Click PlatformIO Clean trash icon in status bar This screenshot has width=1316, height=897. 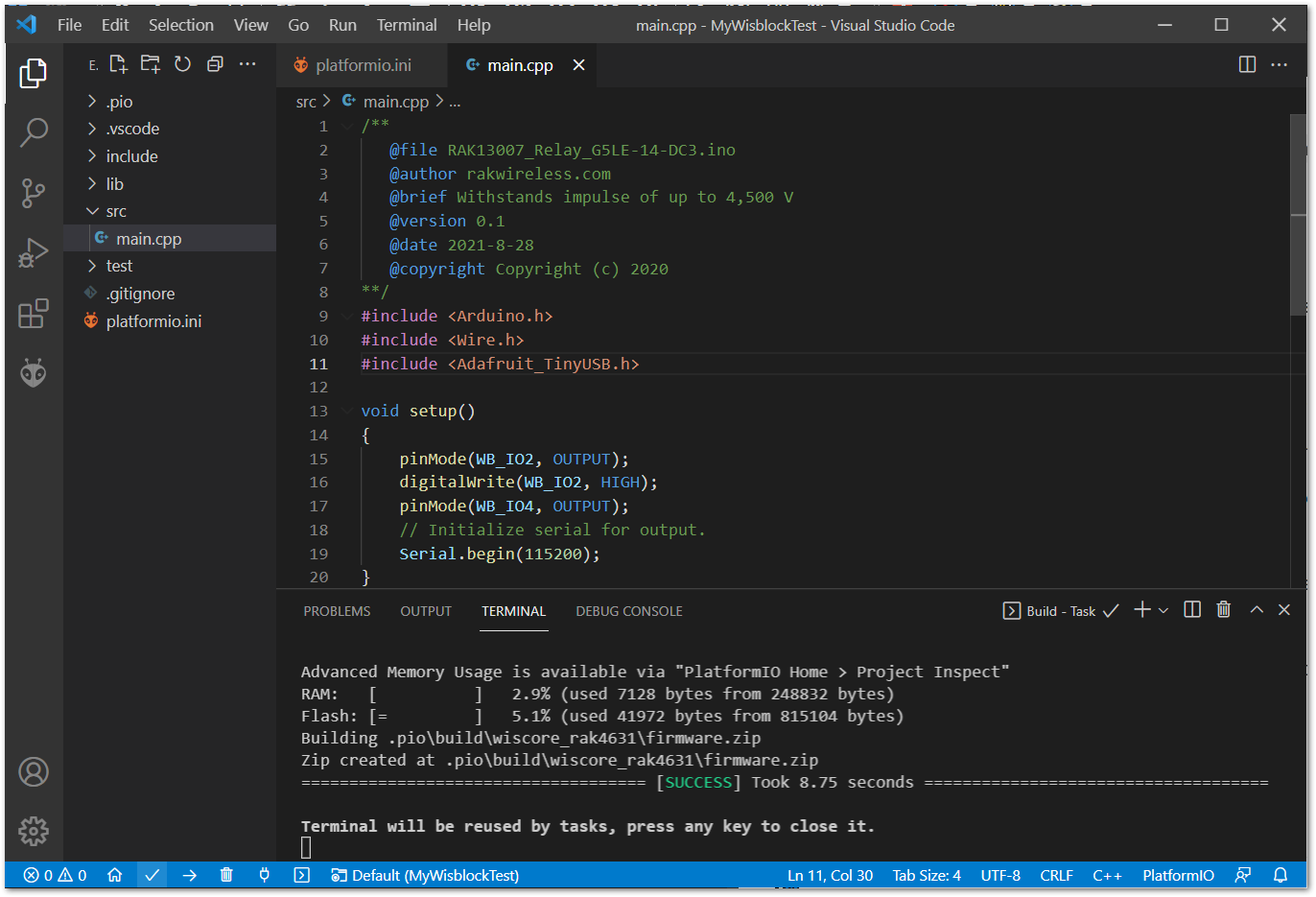click(226, 875)
